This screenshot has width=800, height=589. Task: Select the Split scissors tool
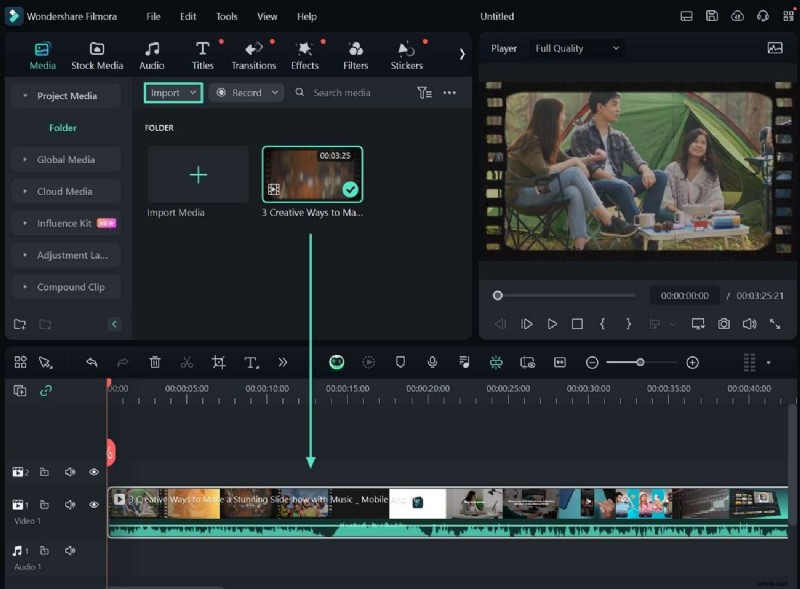186,362
